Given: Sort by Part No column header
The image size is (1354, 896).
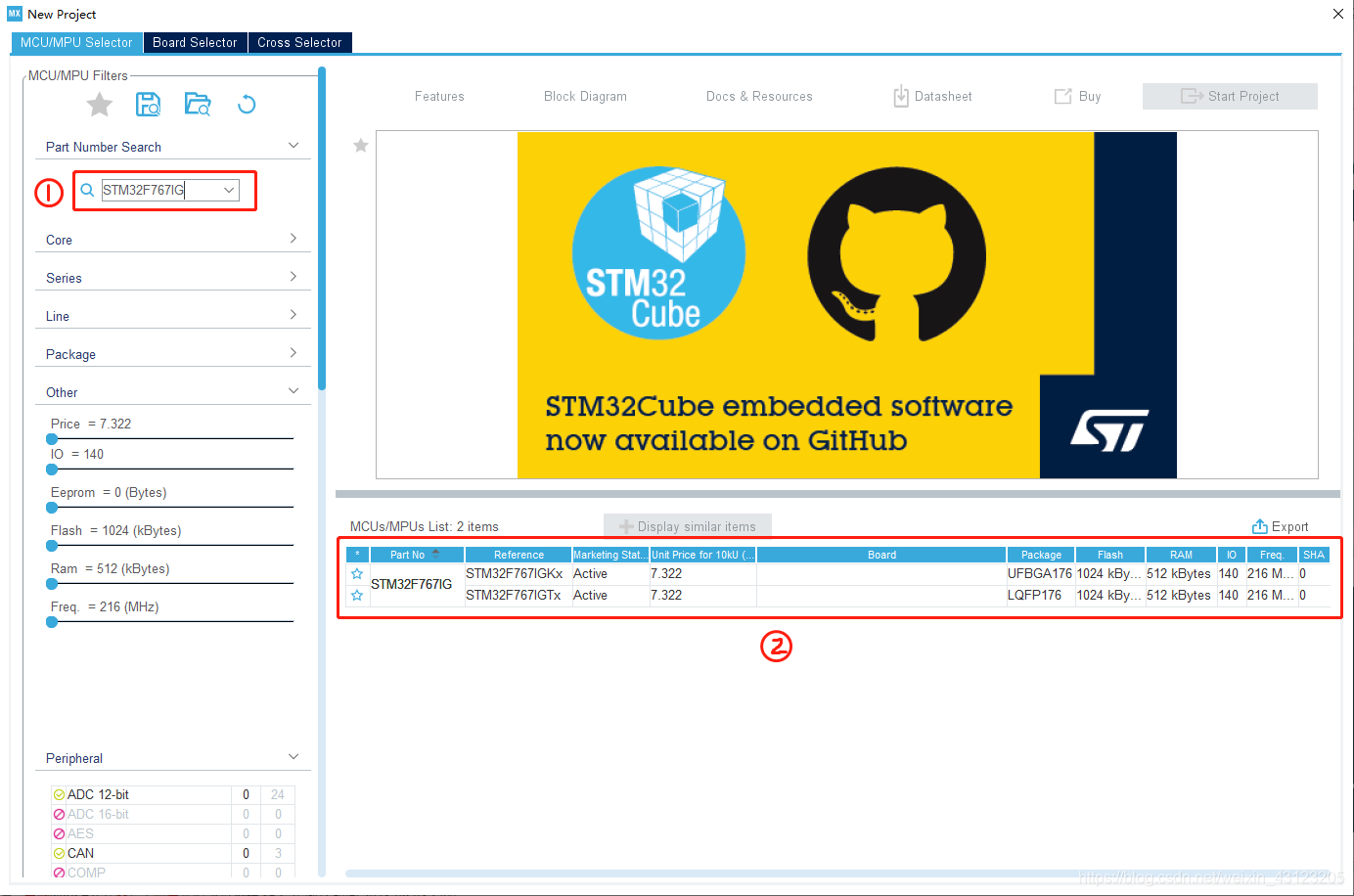Looking at the screenshot, I should 417,555.
